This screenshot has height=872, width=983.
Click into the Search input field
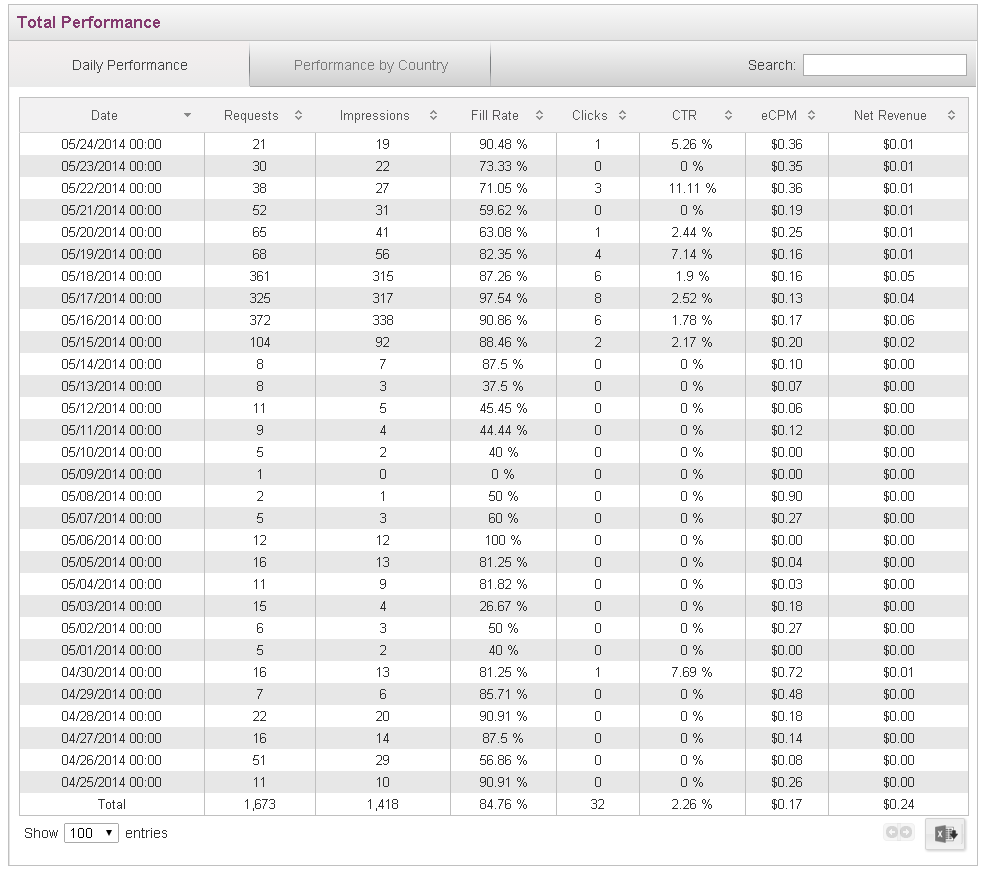(x=884, y=65)
